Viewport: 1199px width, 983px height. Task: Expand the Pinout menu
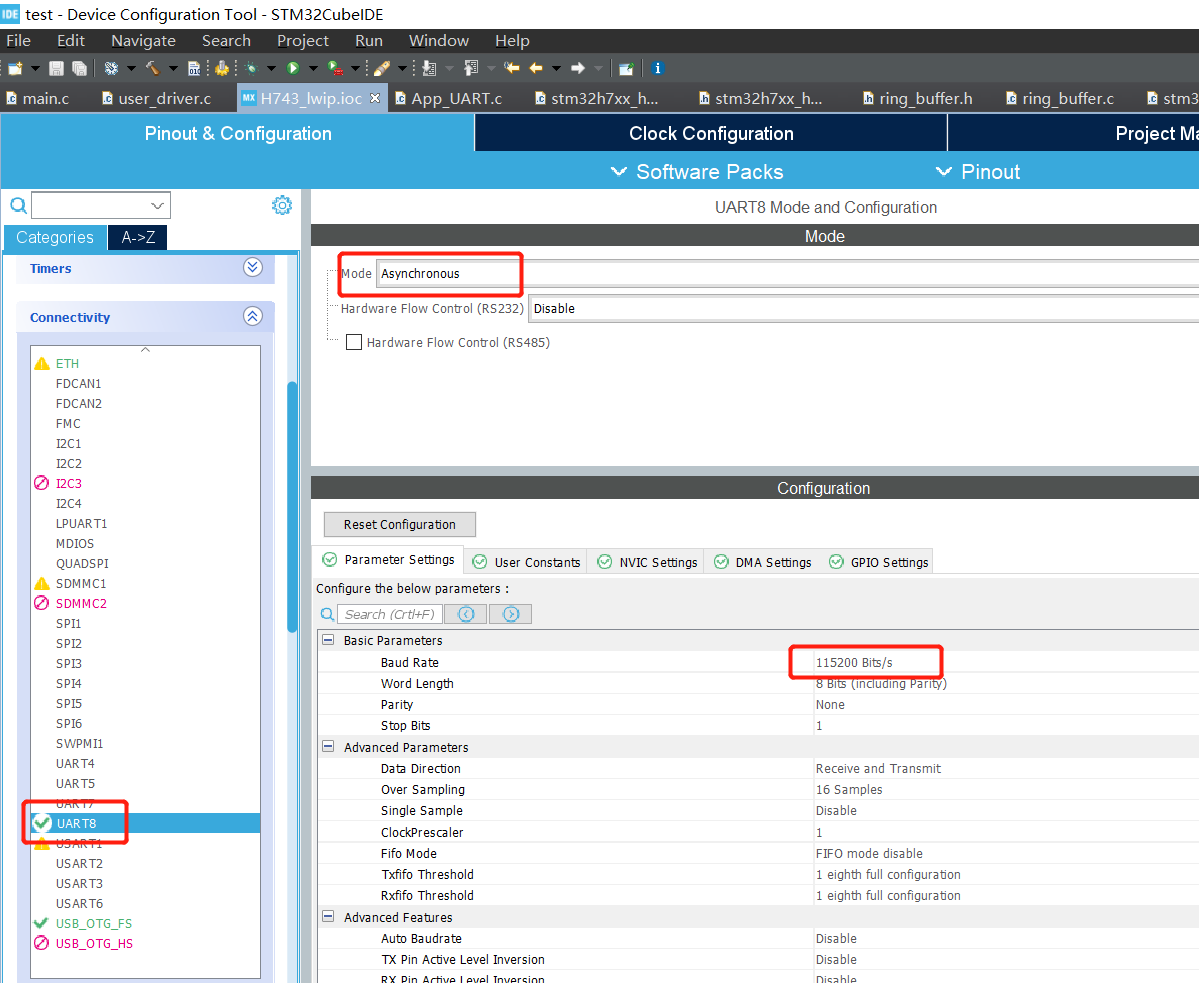click(x=978, y=172)
